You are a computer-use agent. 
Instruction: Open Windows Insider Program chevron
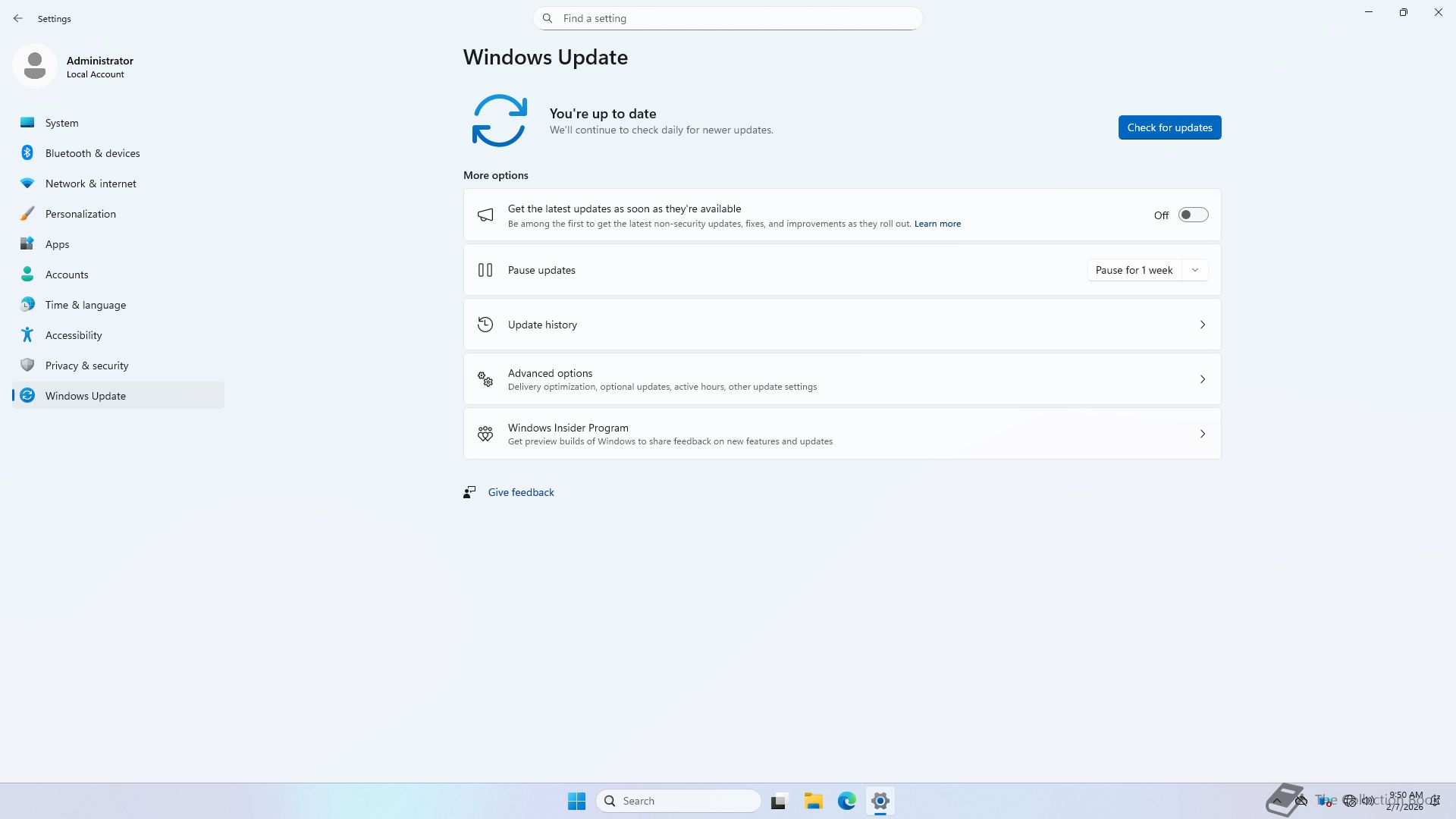pyautogui.click(x=1202, y=434)
